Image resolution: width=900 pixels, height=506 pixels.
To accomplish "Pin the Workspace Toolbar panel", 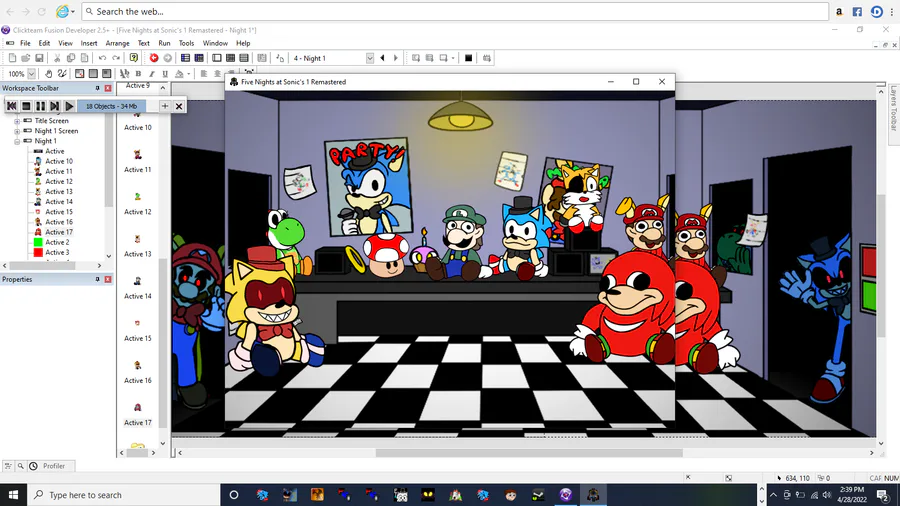I will 97,88.
